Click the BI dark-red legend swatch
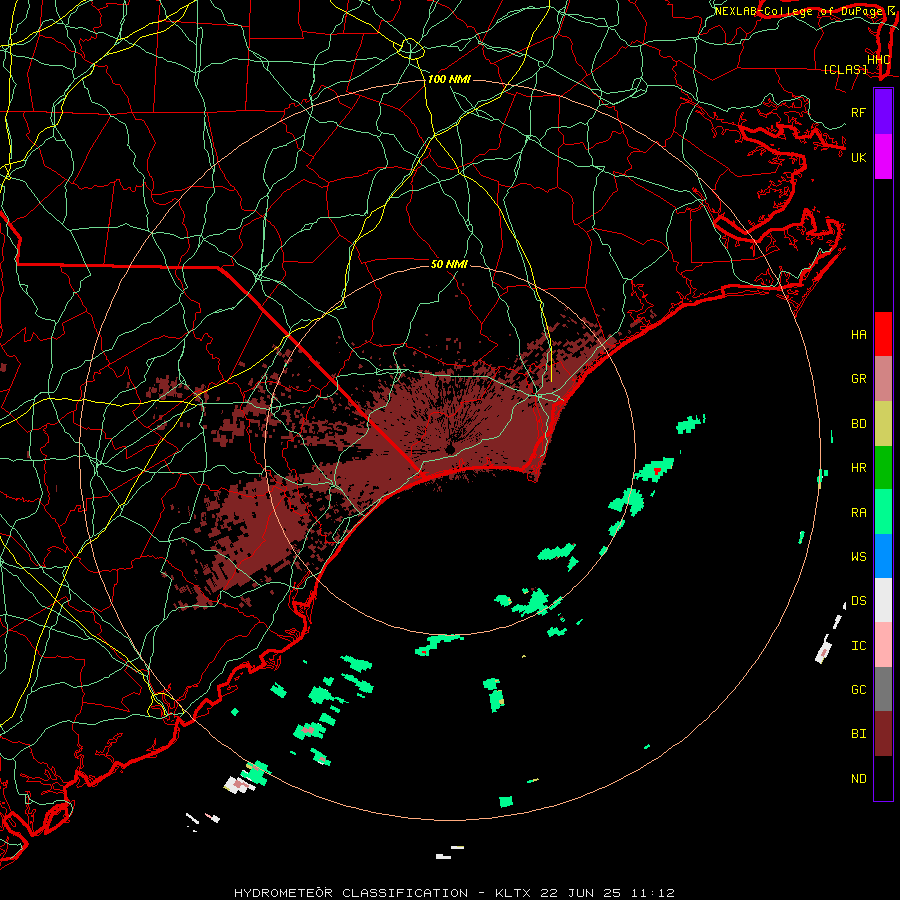 [x=883, y=734]
